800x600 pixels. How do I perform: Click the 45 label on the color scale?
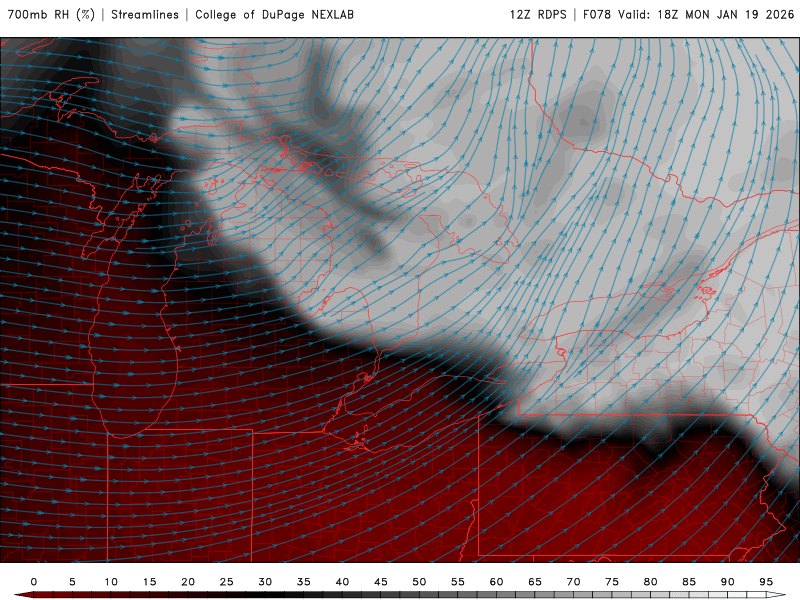(381, 582)
